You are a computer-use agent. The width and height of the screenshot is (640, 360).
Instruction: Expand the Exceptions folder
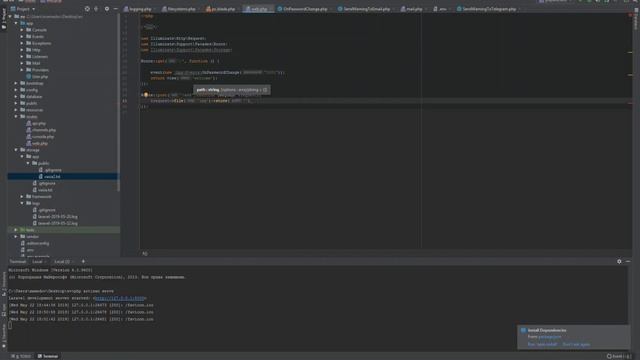(x=22, y=43)
